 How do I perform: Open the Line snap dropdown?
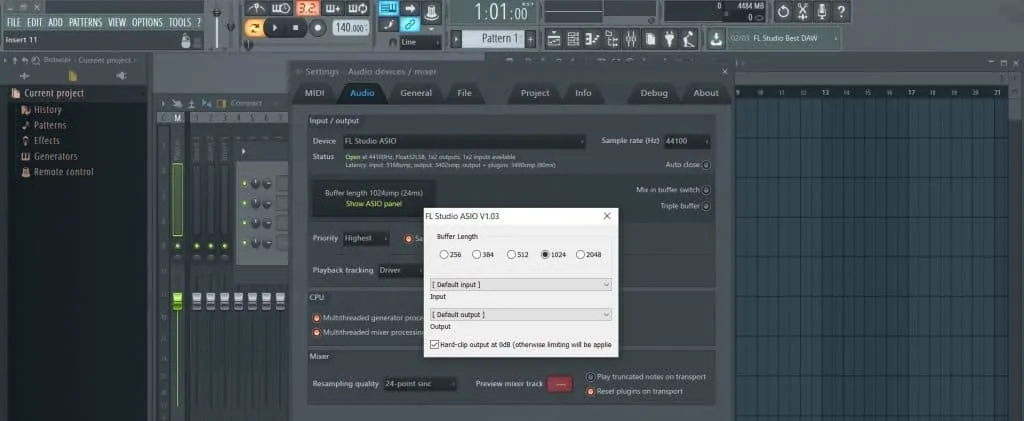420,42
